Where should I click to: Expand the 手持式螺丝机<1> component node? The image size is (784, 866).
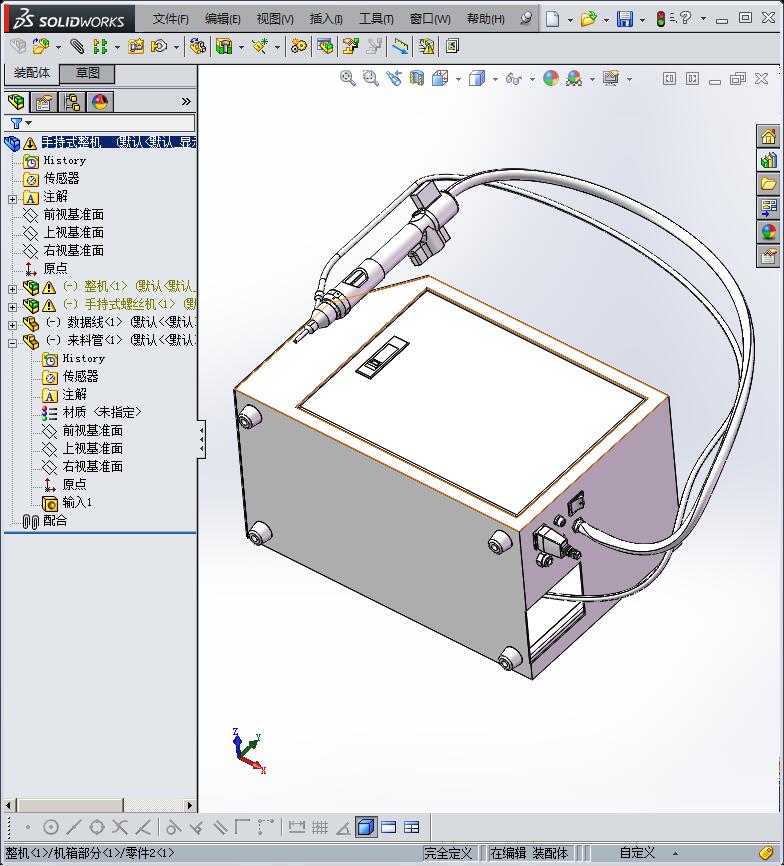click(x=12, y=307)
